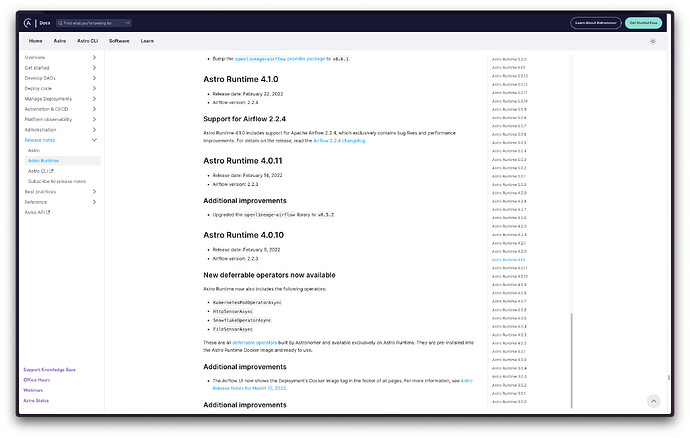Click the KubernetesPodOperatorAsync code item
This screenshot has width=690, height=438.
pos(247,302)
